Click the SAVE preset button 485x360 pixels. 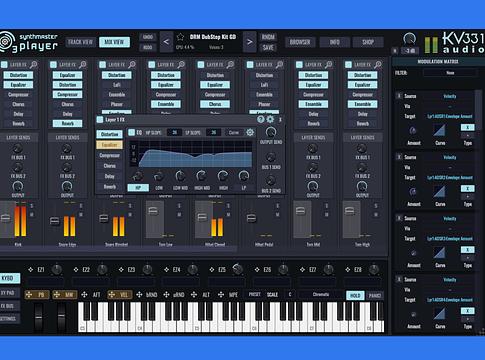pyautogui.click(x=268, y=48)
